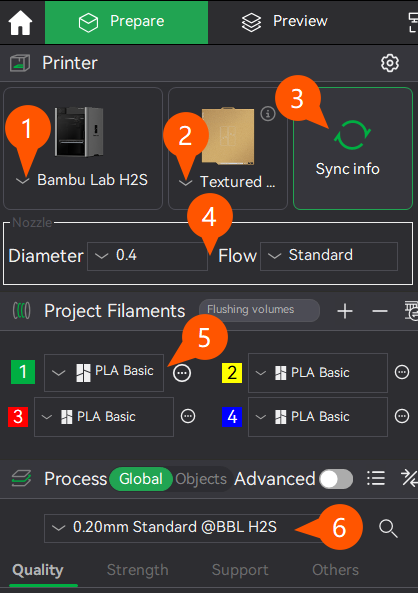Open the Strength settings tab
This screenshot has width=418, height=593.
pos(138,570)
